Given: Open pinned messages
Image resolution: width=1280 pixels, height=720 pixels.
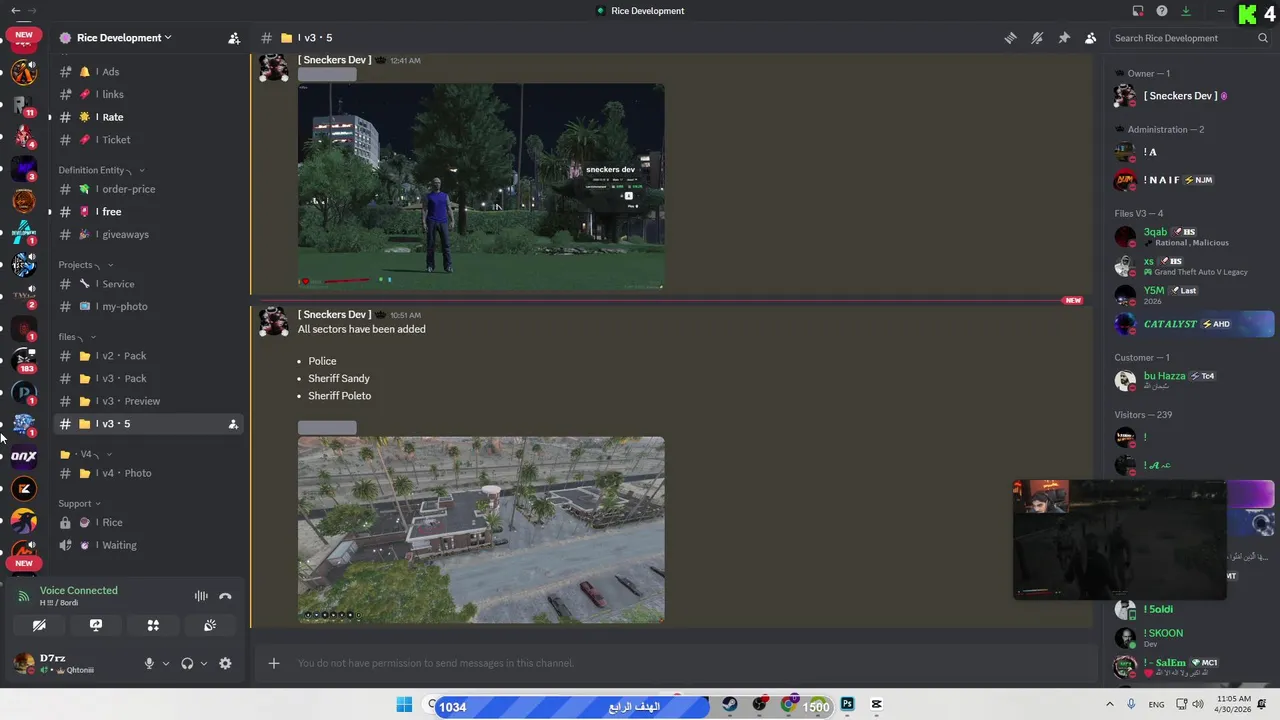Looking at the screenshot, I should coord(1064,38).
